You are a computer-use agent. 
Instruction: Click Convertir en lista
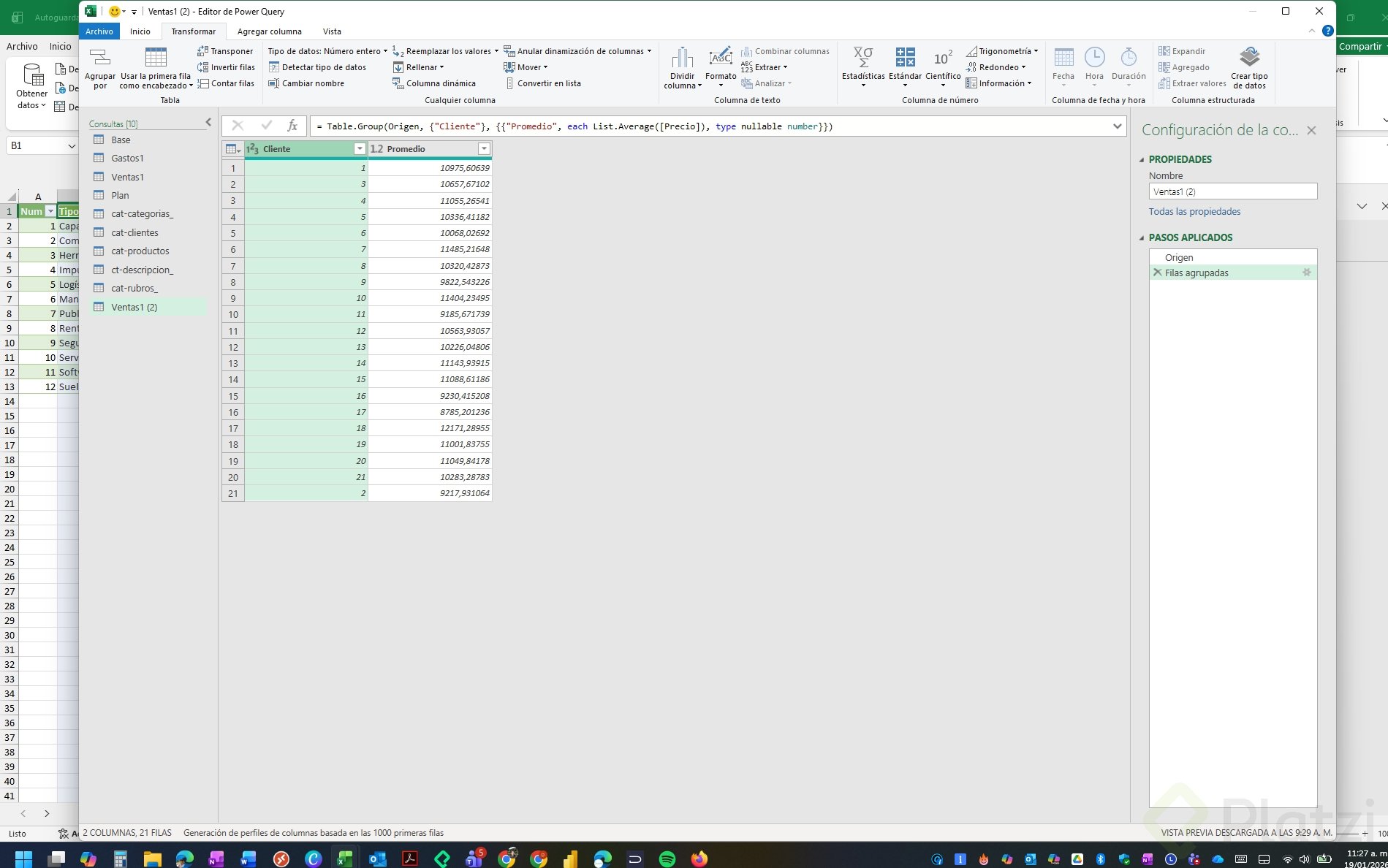[542, 83]
